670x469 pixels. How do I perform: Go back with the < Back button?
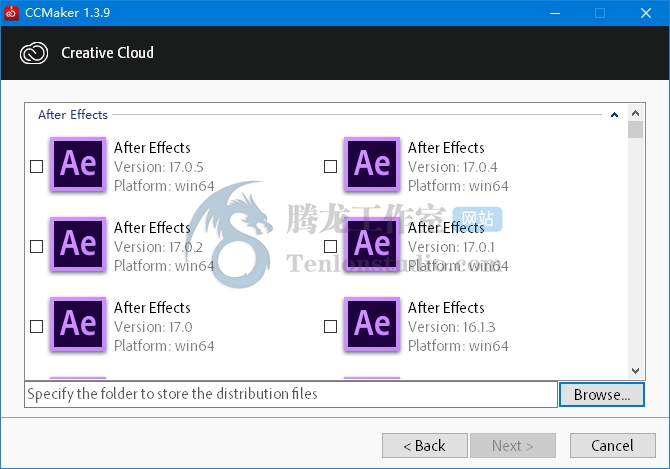coord(425,446)
